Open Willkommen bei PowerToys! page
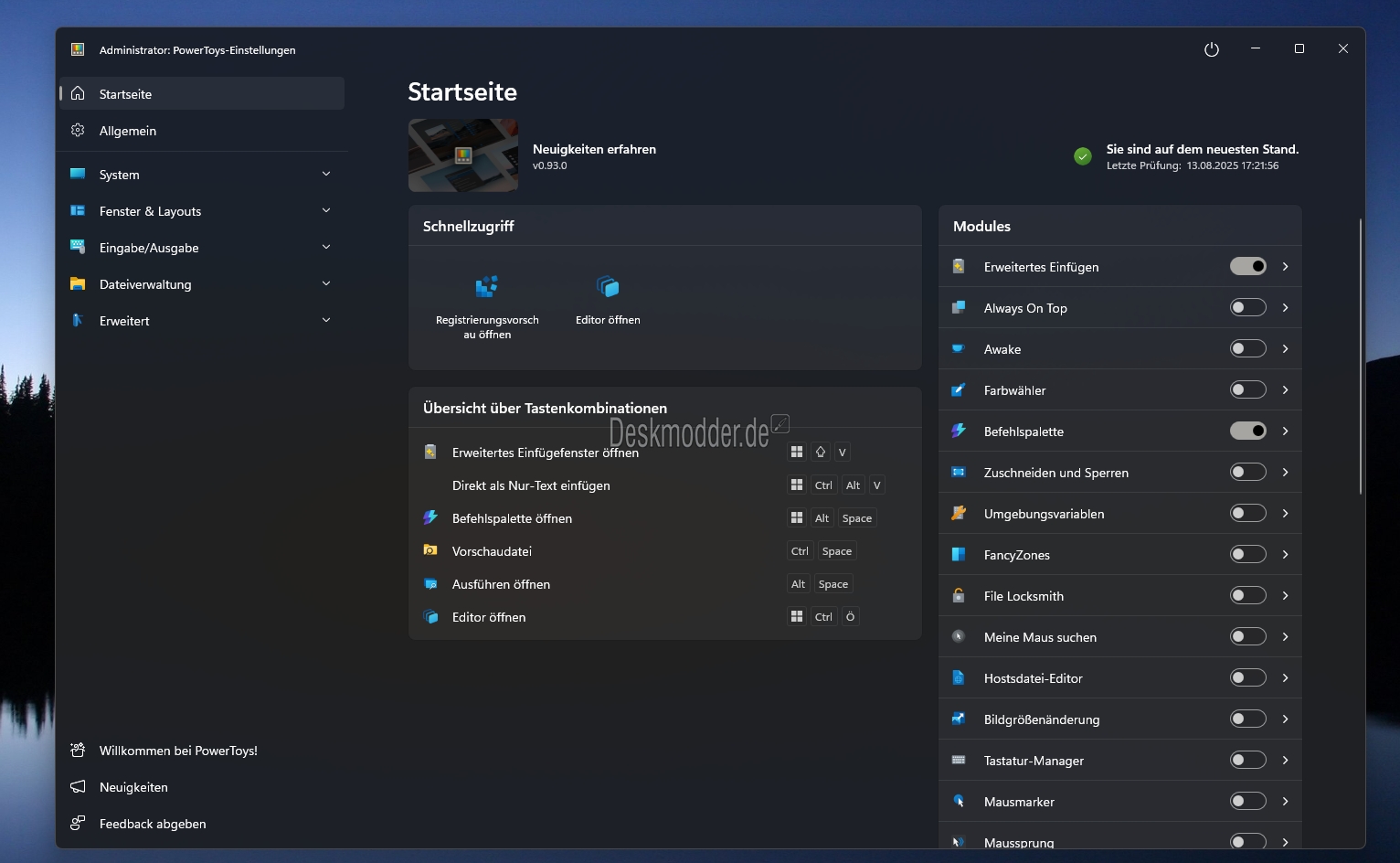Viewport: 1400px width, 863px height. [x=202, y=750]
